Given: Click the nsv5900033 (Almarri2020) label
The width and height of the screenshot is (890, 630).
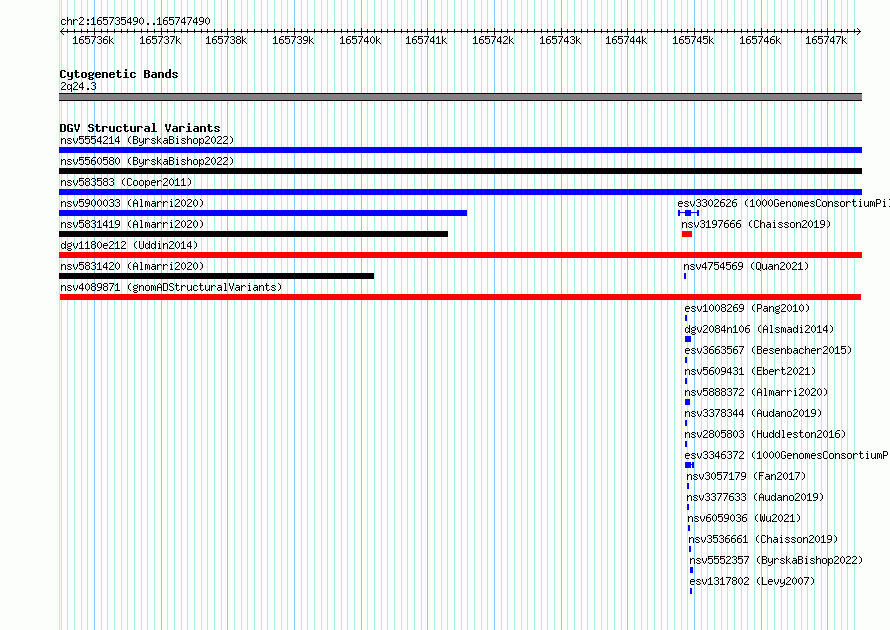Looking at the screenshot, I should pos(132,203).
